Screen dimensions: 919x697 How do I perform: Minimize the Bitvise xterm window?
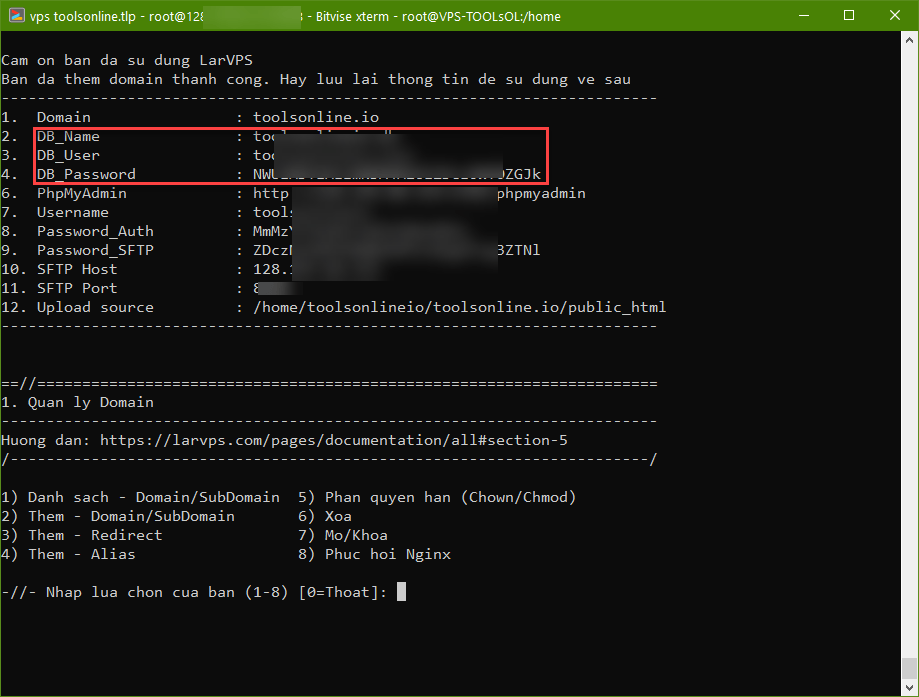[804, 16]
